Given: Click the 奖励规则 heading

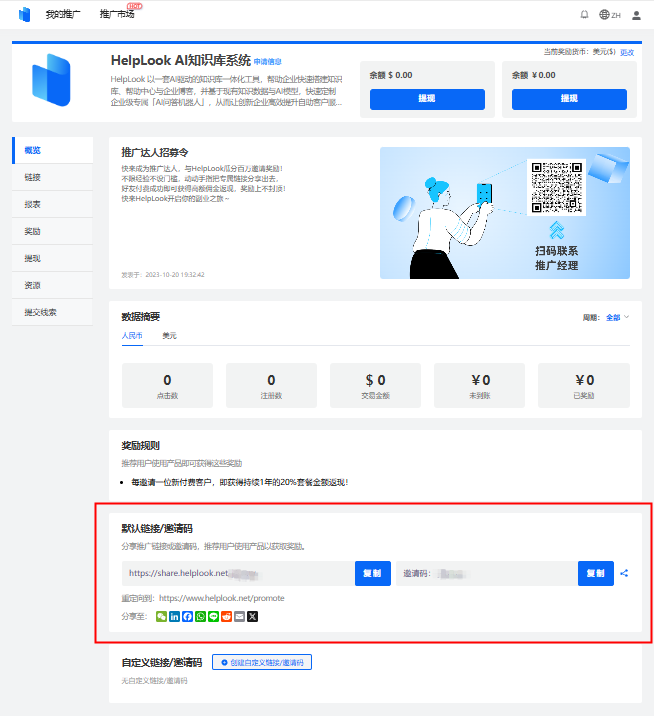Looking at the screenshot, I should click(x=141, y=446).
